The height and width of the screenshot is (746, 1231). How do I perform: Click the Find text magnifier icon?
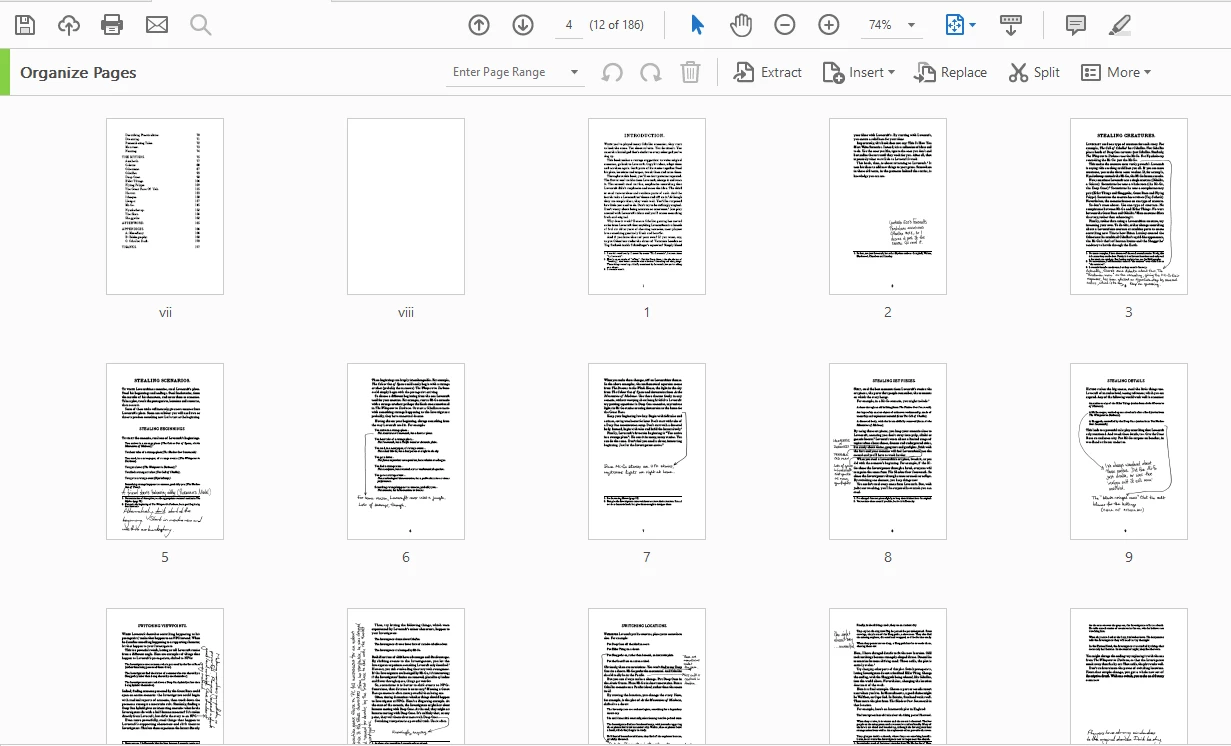[201, 25]
